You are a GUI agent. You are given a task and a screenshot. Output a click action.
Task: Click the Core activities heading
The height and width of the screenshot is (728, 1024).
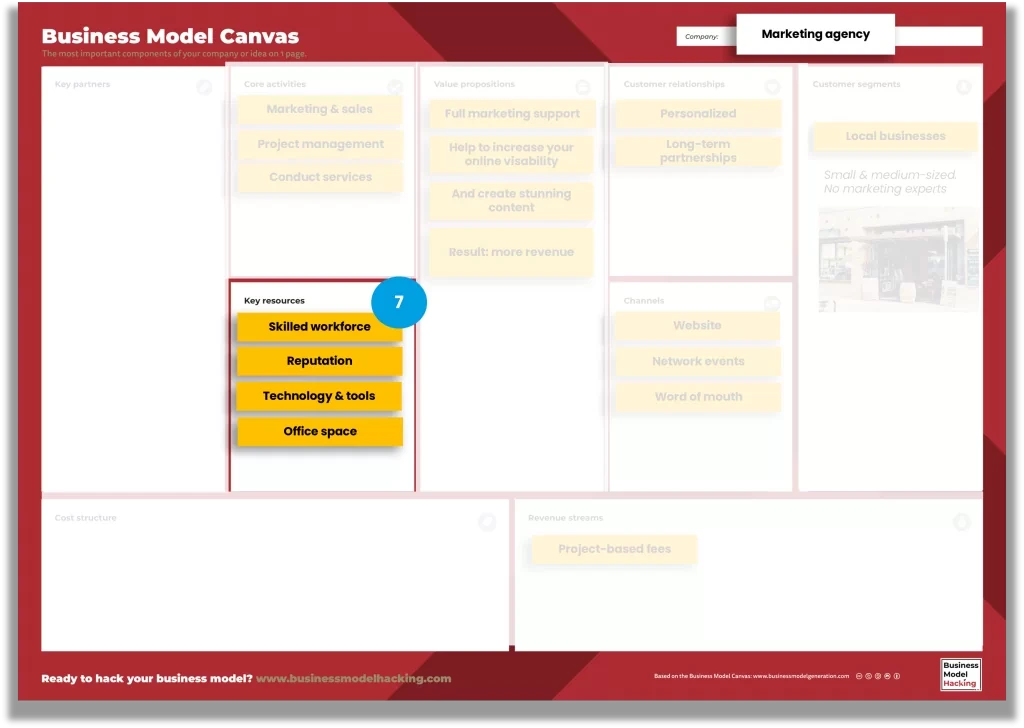pyautogui.click(x=274, y=84)
